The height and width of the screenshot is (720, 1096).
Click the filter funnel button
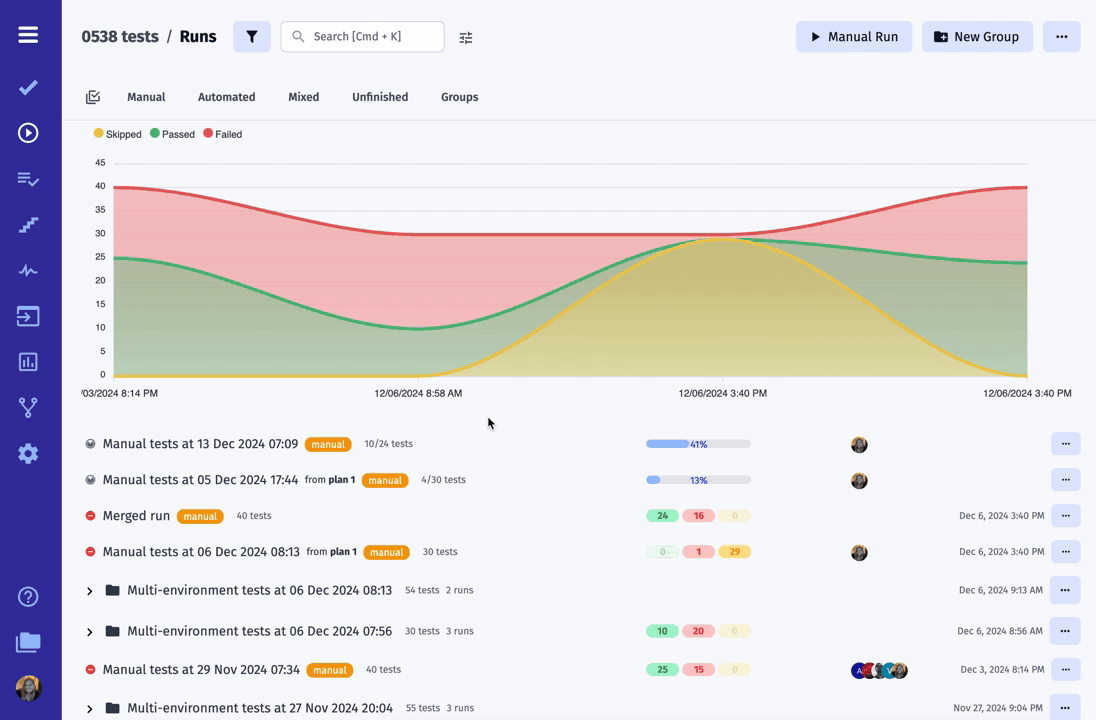click(252, 36)
